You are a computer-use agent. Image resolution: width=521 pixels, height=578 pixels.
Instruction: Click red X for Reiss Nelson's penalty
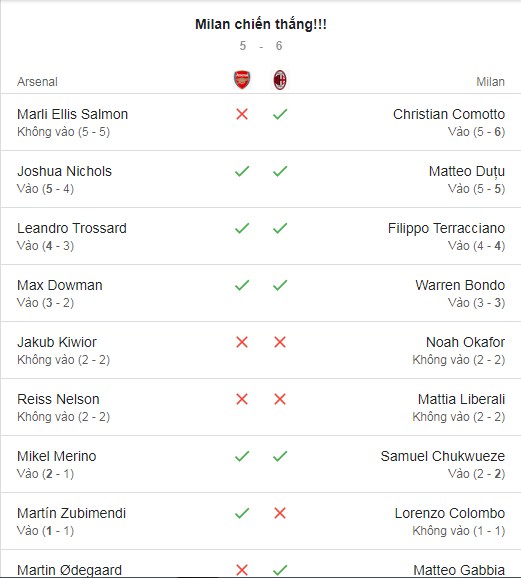pos(242,399)
